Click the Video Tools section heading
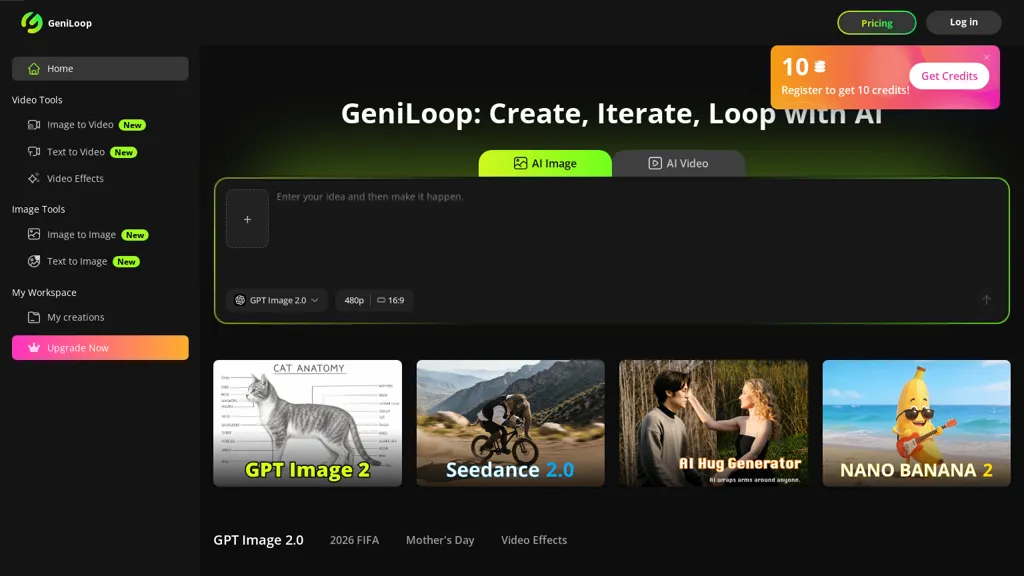Image resolution: width=1024 pixels, height=576 pixels. tap(37, 100)
